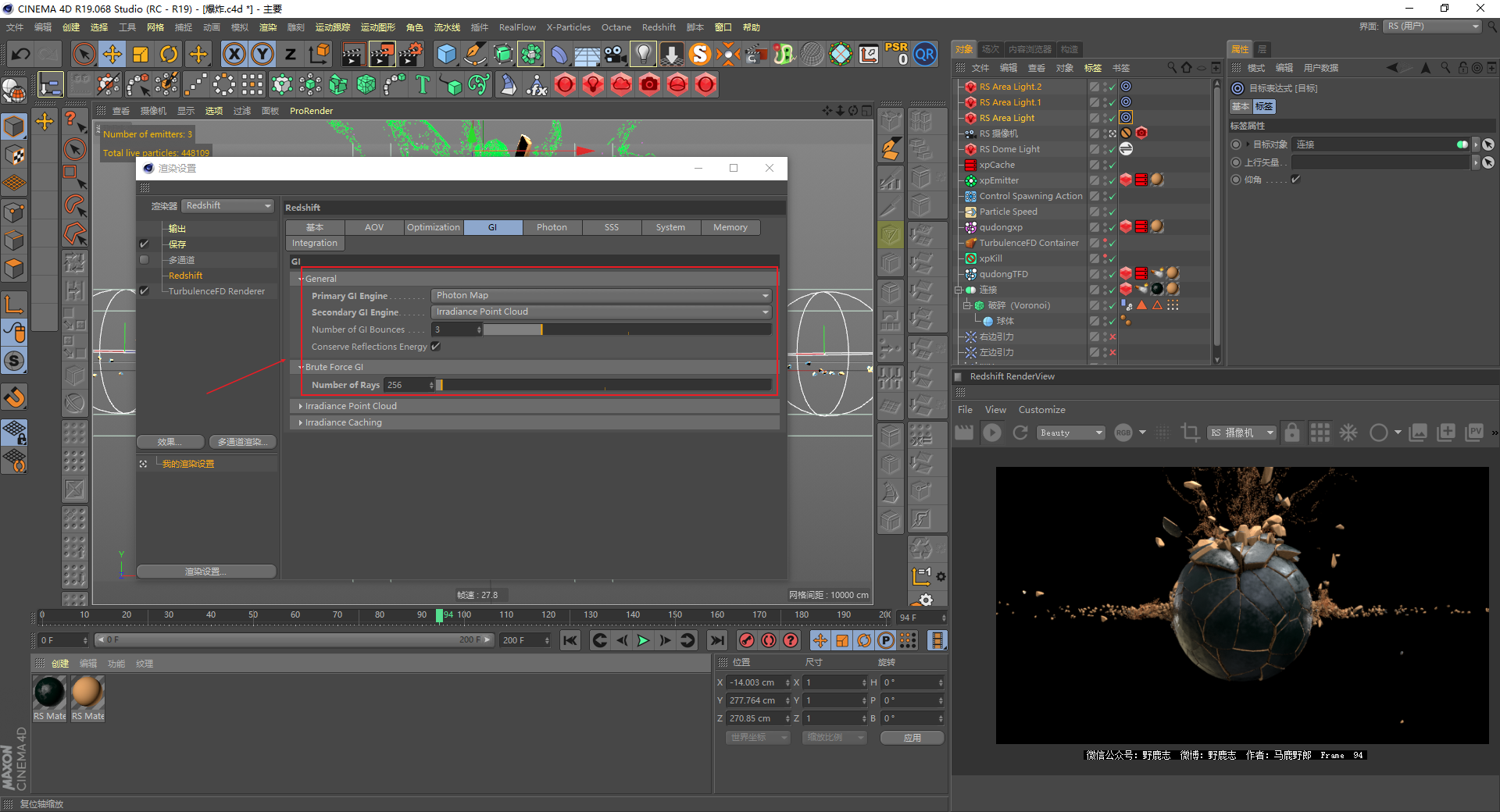Click the Number of GI Bounces slider
This screenshot has width=1500, height=812.
pyautogui.click(x=627, y=329)
